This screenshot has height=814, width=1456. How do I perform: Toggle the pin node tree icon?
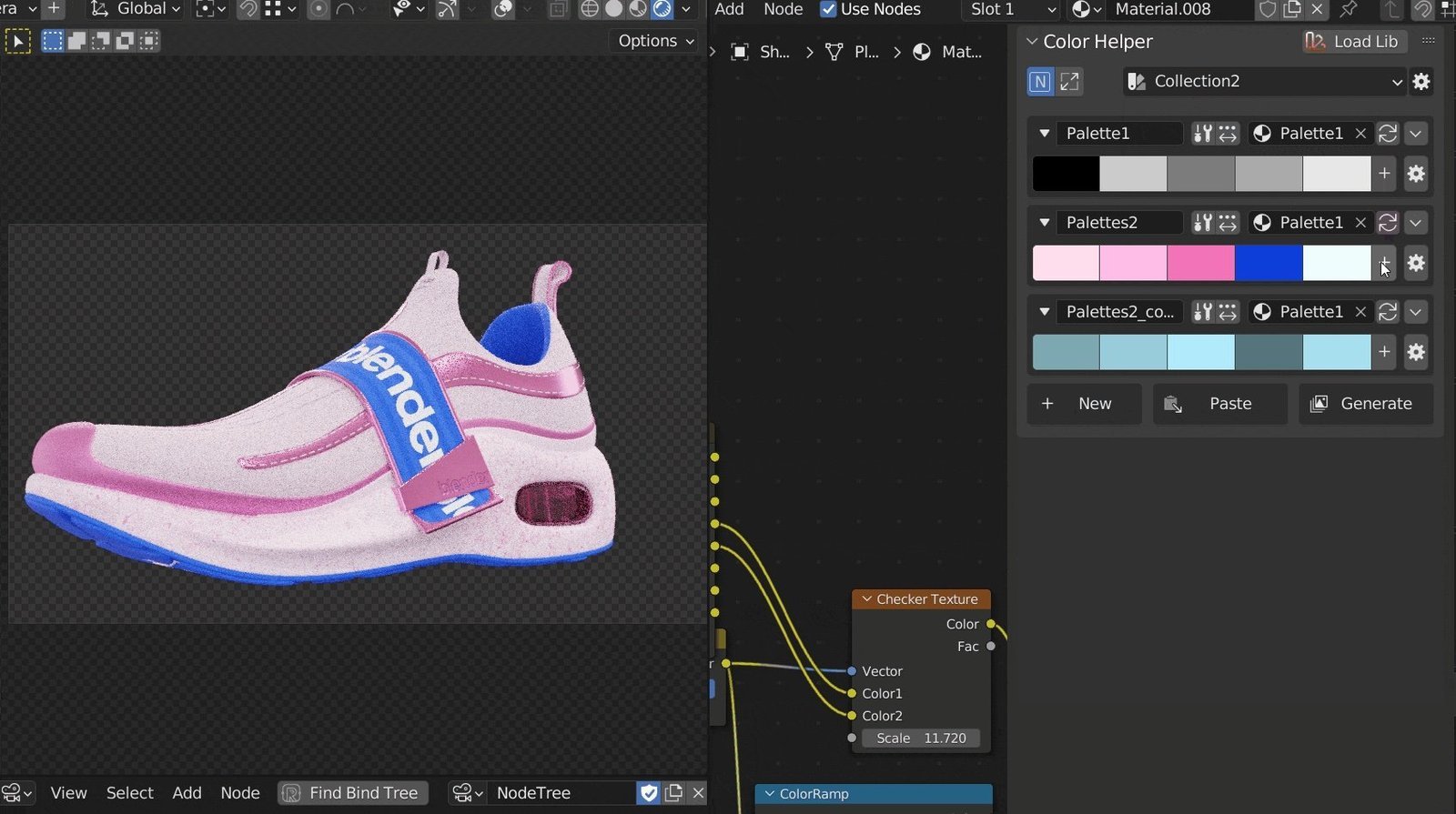tap(1349, 9)
